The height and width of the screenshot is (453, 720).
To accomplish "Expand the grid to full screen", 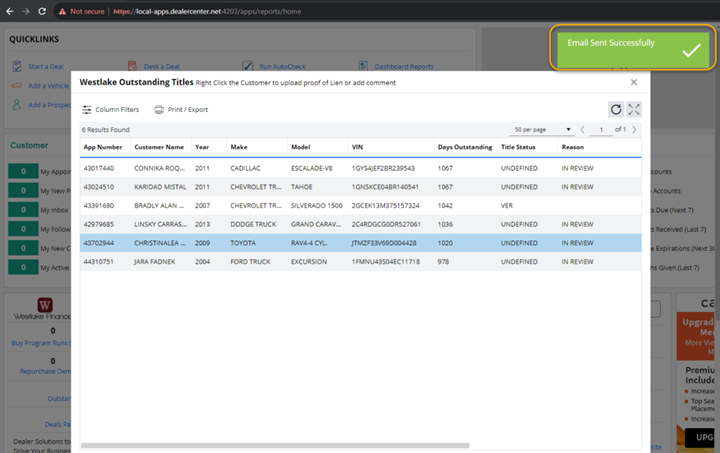I will pyautogui.click(x=634, y=109).
